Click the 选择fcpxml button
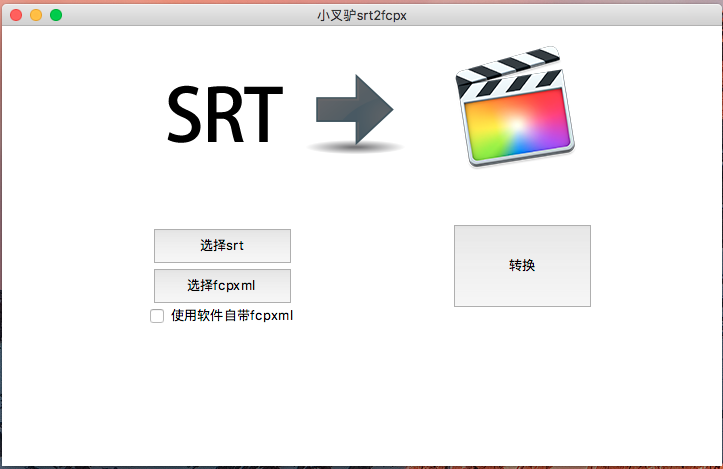The height and width of the screenshot is (469, 723). (x=222, y=286)
